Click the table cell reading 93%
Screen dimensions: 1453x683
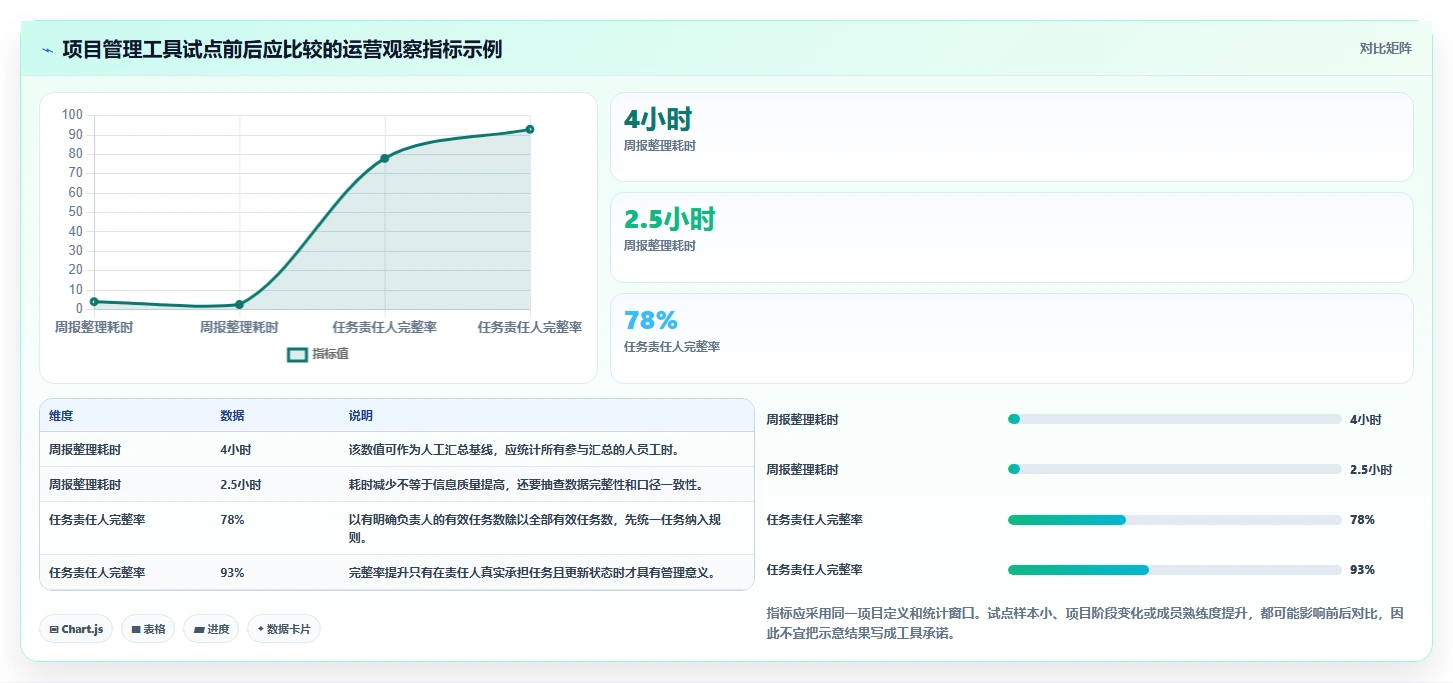(232, 573)
